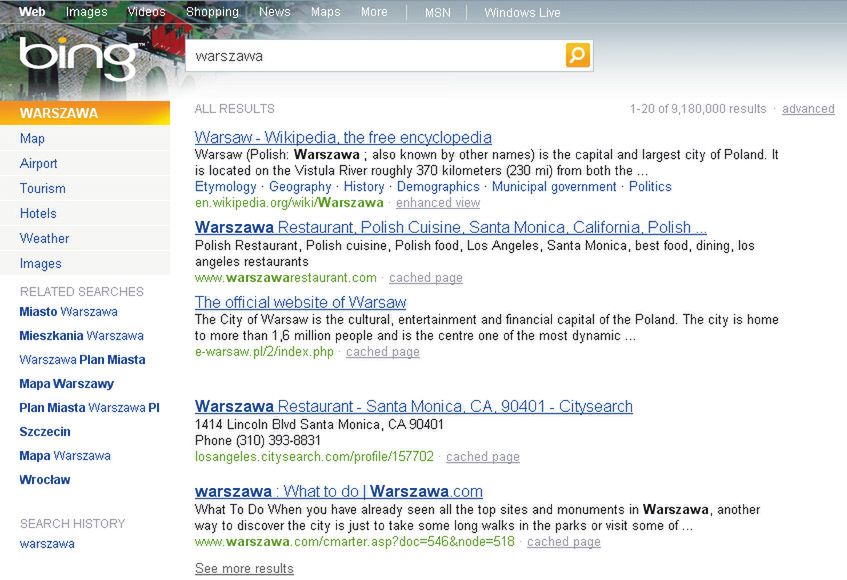Screen dimensions: 847x580
Task: Open cached page for Citysearch result
Action: tap(483, 456)
